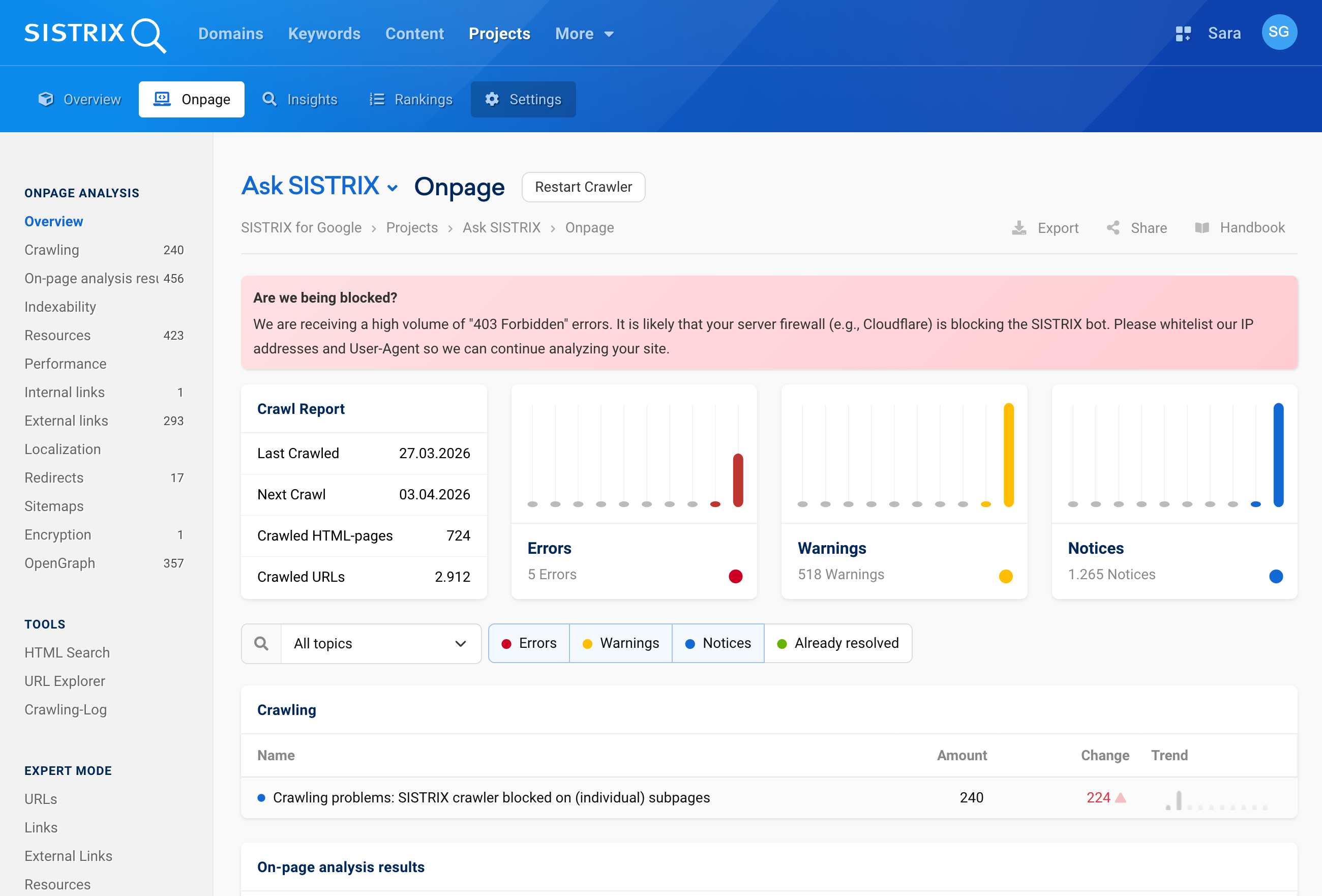Screen dimensions: 1322x896
Task: Click the Overview cube icon
Action: 46,99
